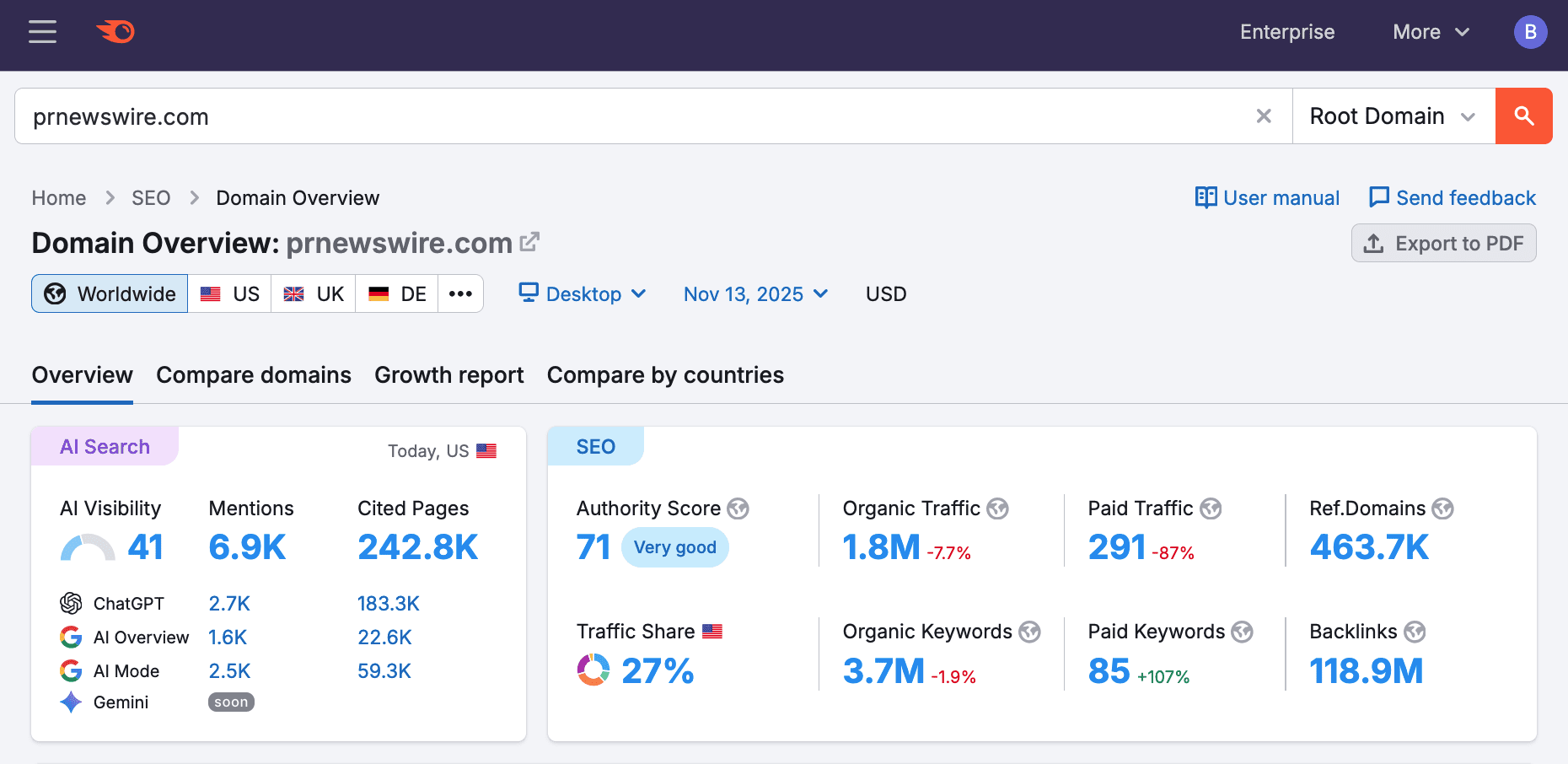Clear the domain search field
The width and height of the screenshot is (1568, 764).
[1264, 116]
